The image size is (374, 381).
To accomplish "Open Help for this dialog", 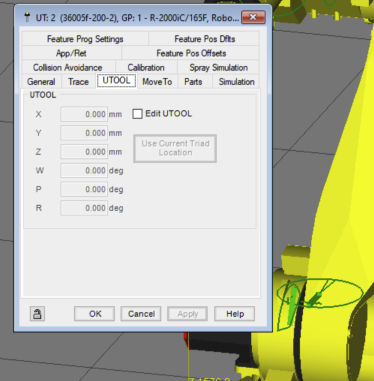I will 235,314.
